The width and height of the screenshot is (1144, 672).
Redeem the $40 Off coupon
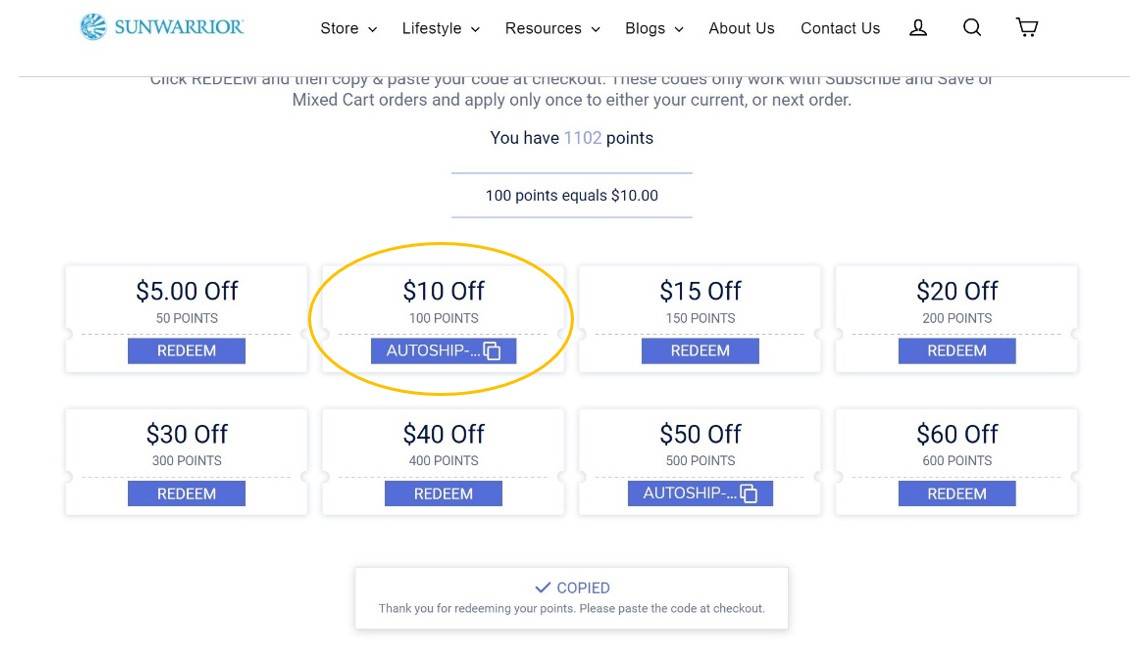coord(444,494)
